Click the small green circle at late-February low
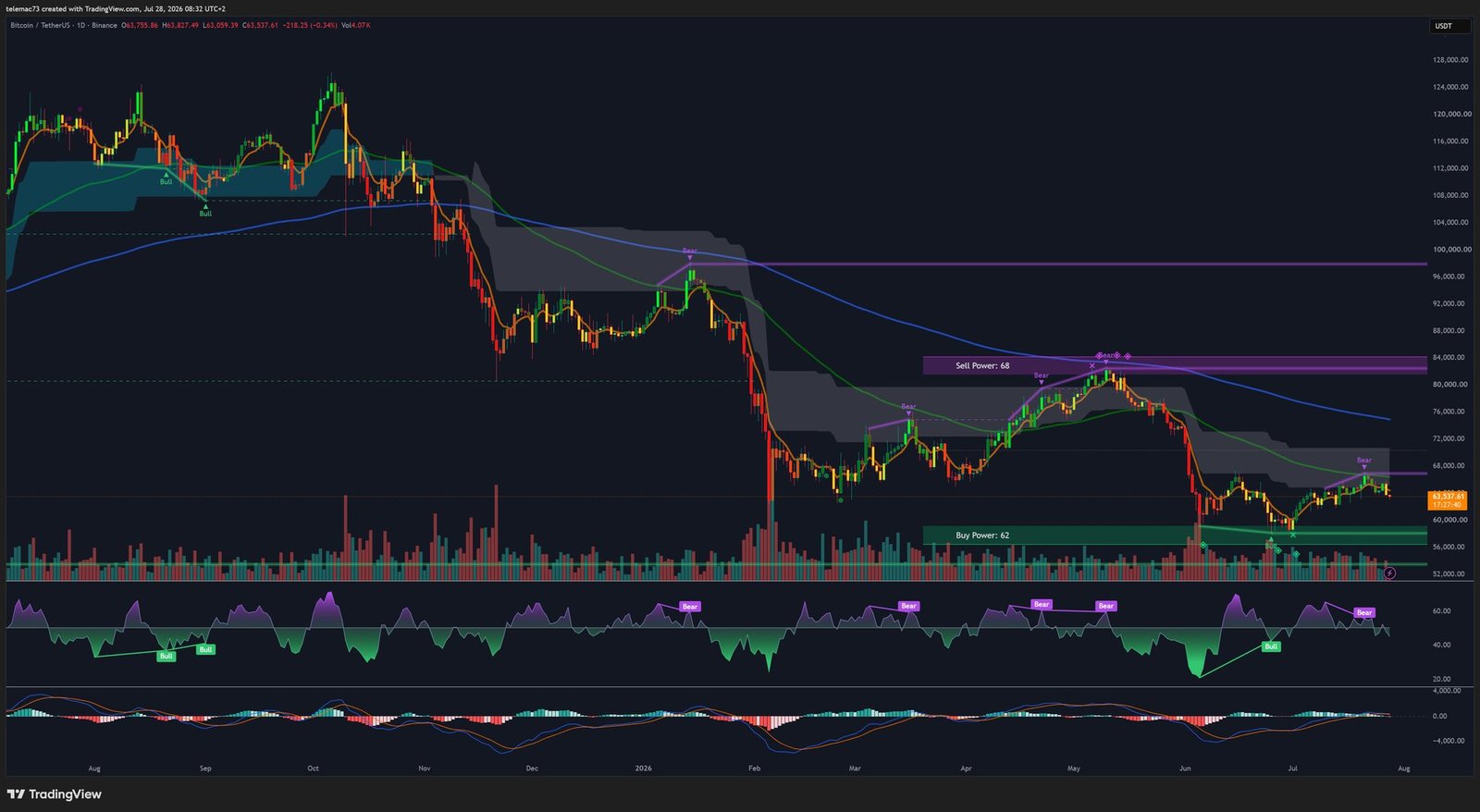1480x812 pixels. point(840,500)
